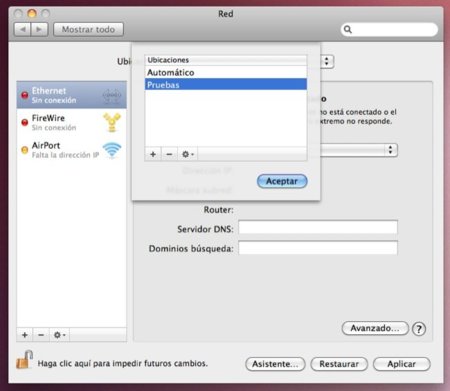450x391 pixels.
Task: Select the Pruebas location row
Action: point(226,84)
